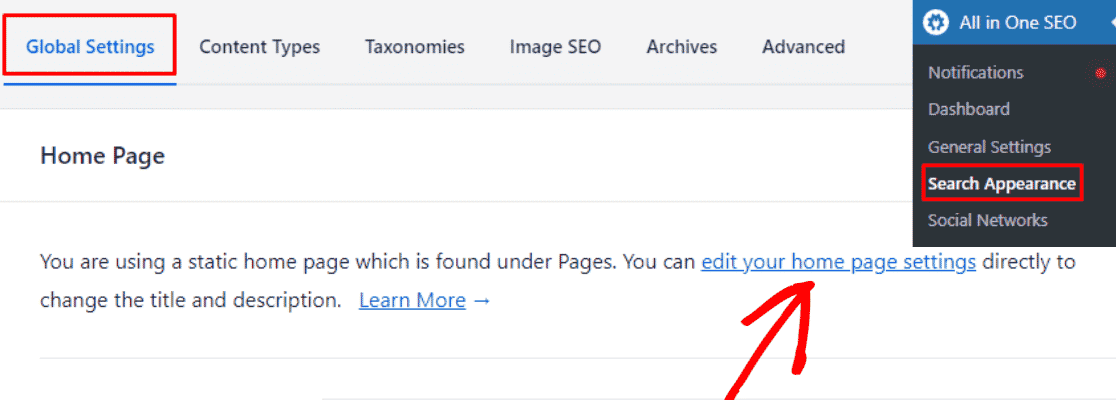Go to the Dashboard menu item
This screenshot has width=1116, height=400.
[969, 110]
